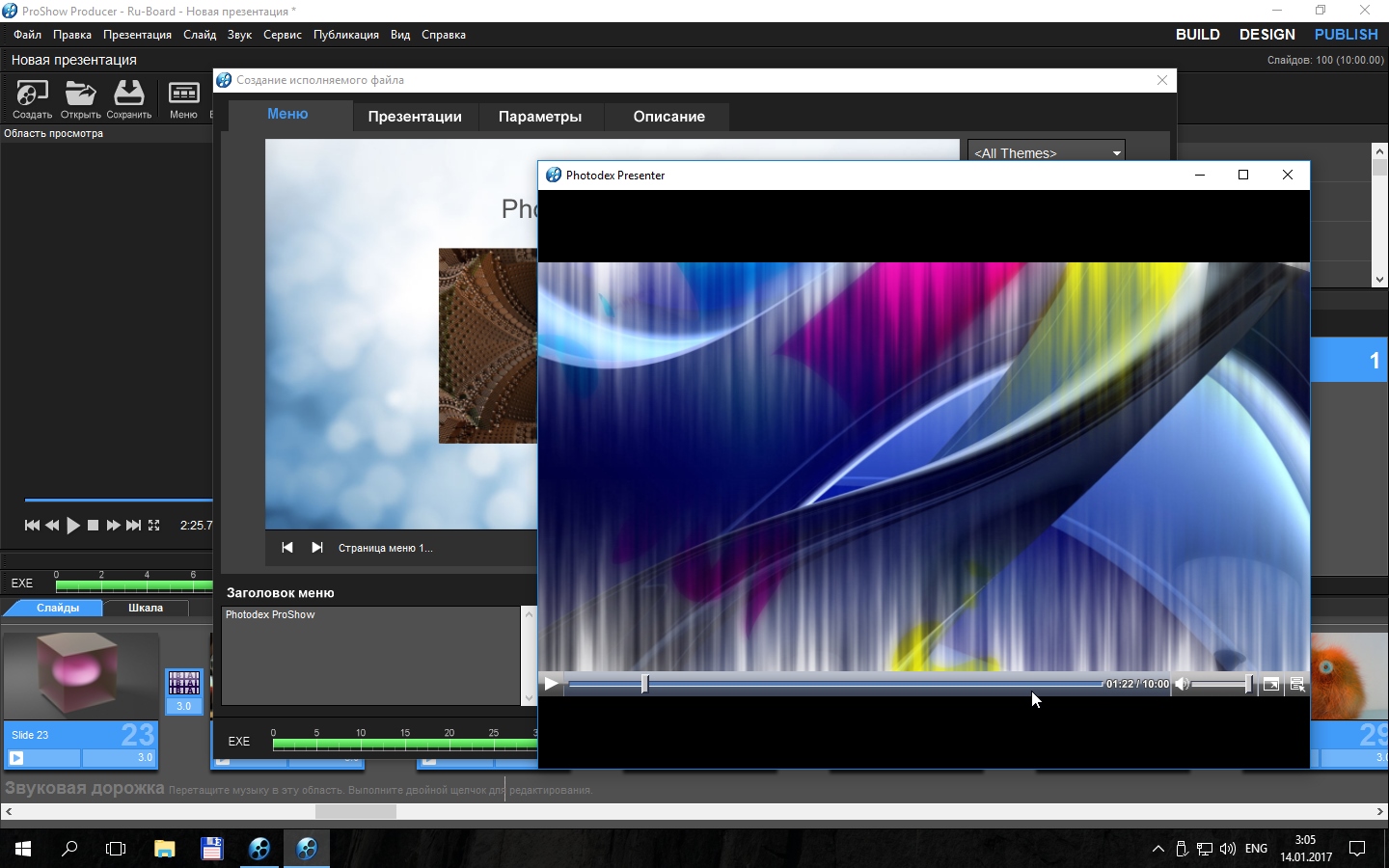Image resolution: width=1389 pixels, height=868 pixels.
Task: Open the Правка menu
Action: click(72, 35)
